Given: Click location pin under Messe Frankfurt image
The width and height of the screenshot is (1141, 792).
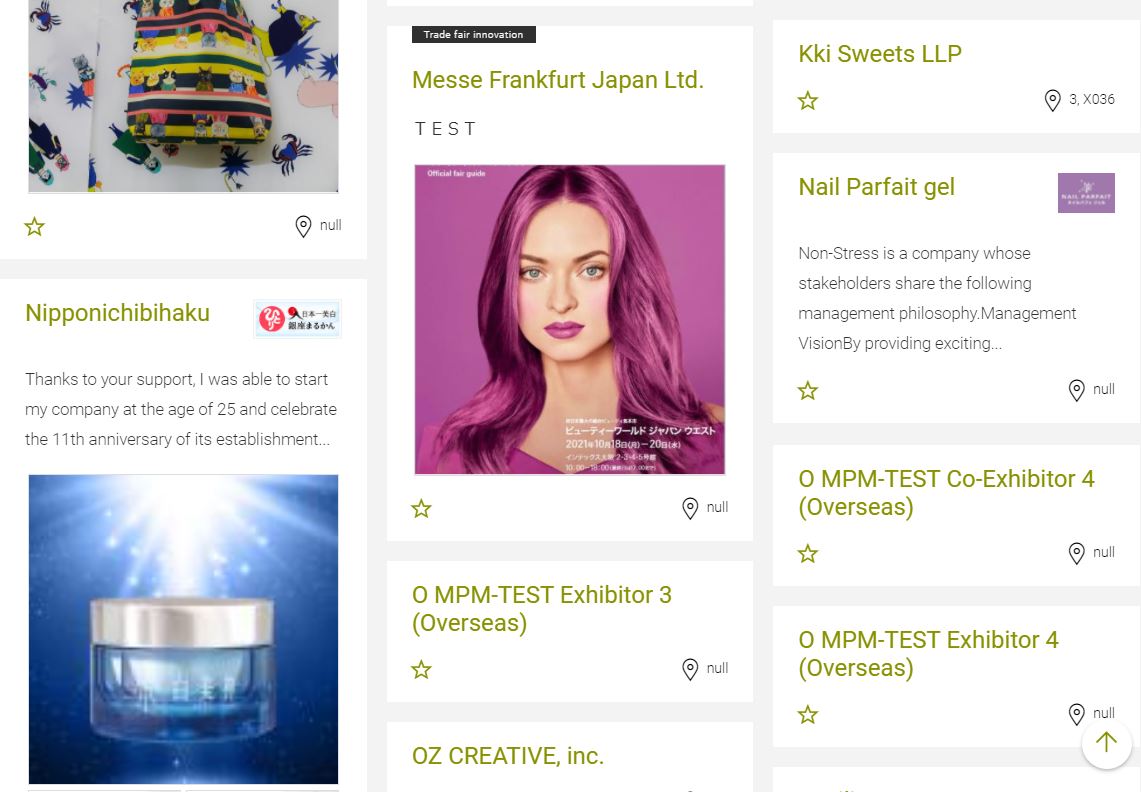Looking at the screenshot, I should [x=690, y=508].
